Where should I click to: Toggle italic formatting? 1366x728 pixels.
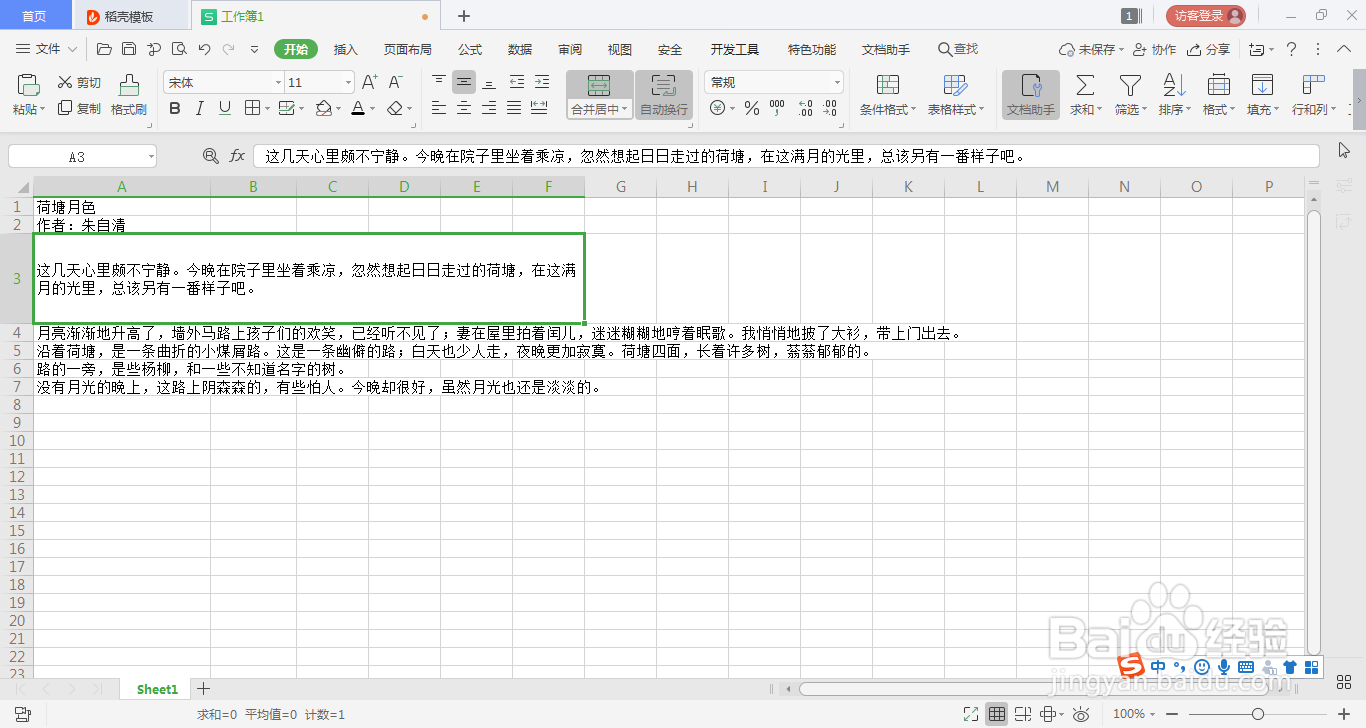click(x=200, y=108)
